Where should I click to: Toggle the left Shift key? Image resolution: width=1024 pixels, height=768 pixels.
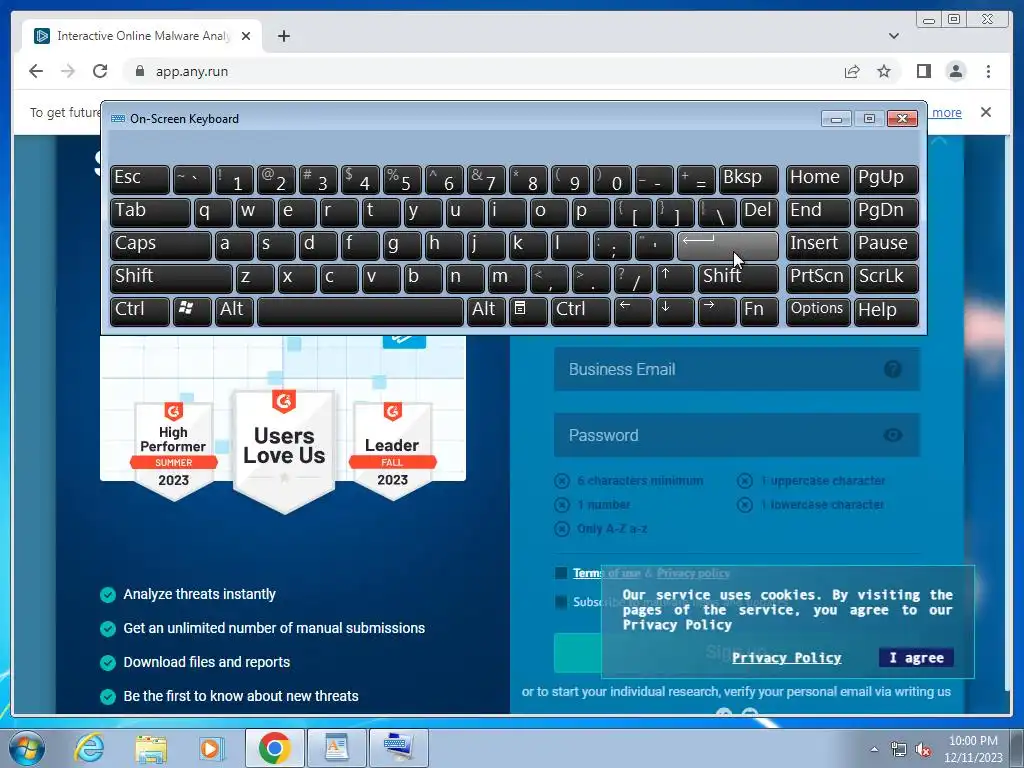tap(171, 278)
